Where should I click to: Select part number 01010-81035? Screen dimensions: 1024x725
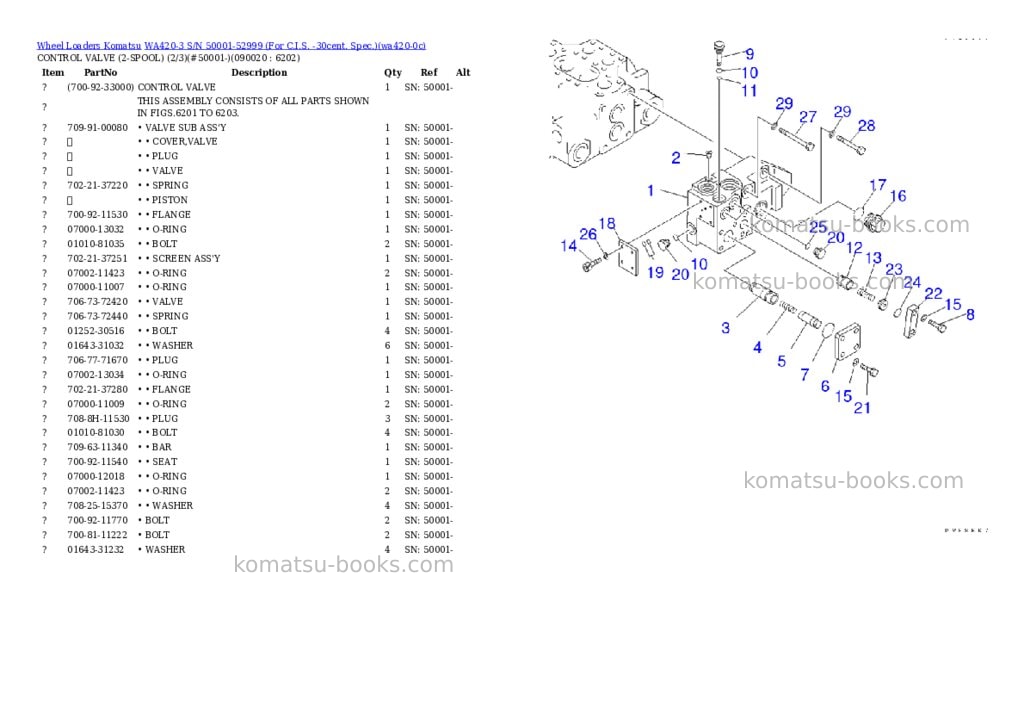coord(95,244)
